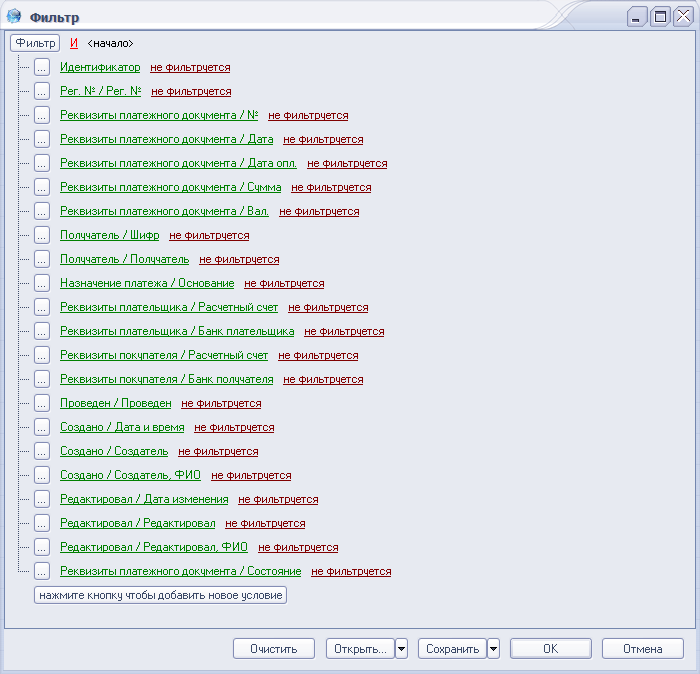Click Реквизиты плательщика / Расчетный счет link

click(x=169, y=307)
